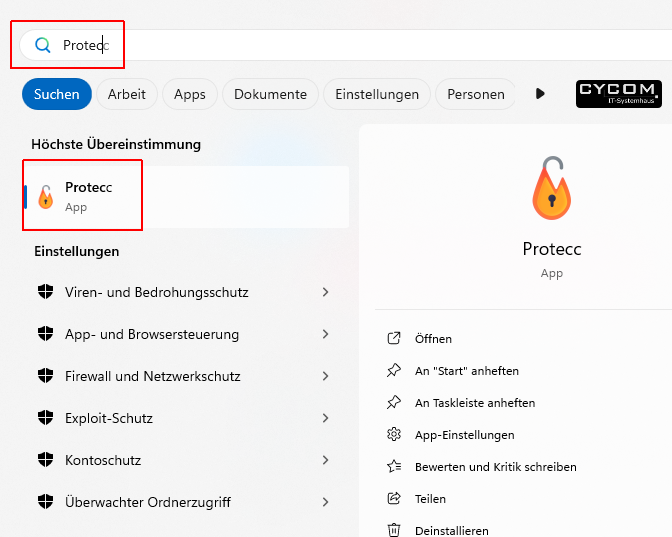Click shield icon beside Firewall und Netzwerkschutz
The width and height of the screenshot is (672, 537).
point(45,375)
